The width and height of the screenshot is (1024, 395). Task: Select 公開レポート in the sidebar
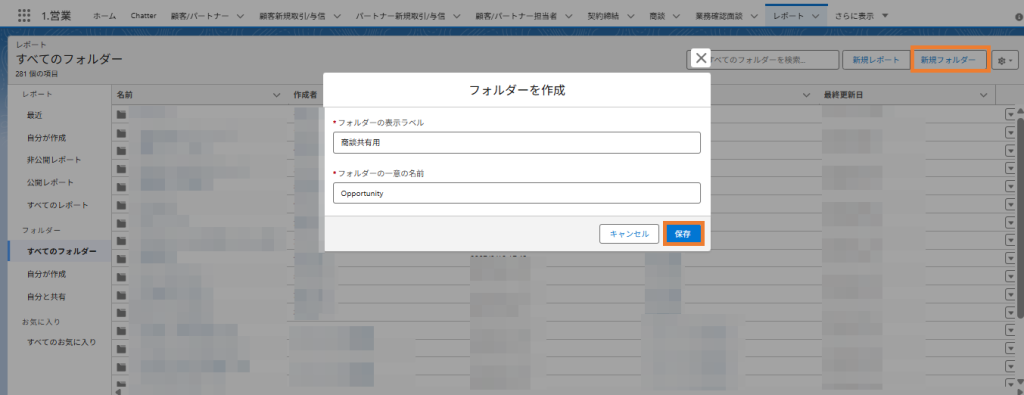(x=50, y=183)
